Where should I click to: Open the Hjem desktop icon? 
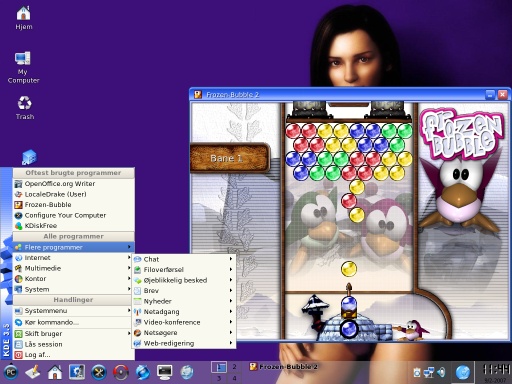[x=23, y=17]
